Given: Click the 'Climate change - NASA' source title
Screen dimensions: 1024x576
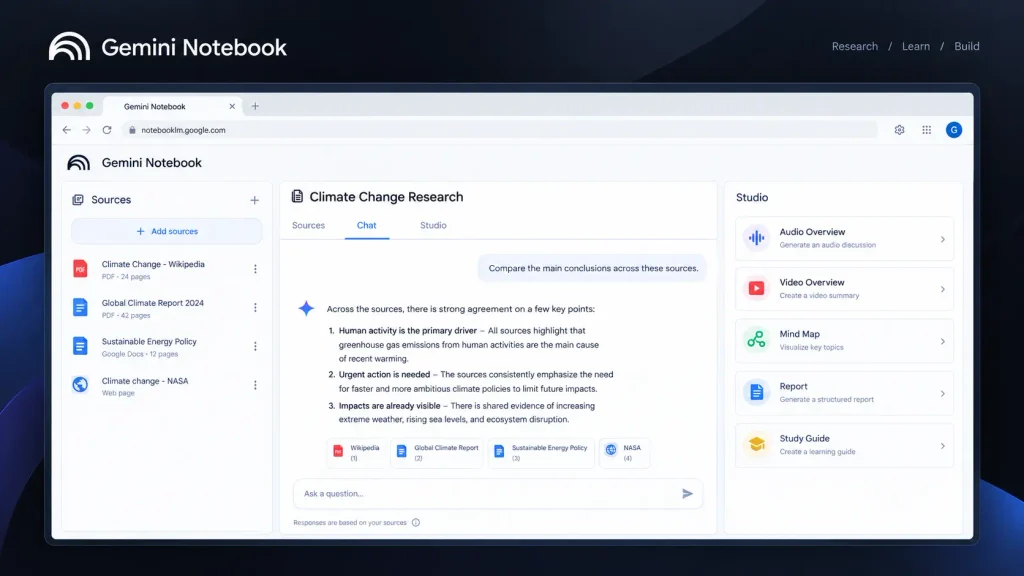Looking at the screenshot, I should (145, 381).
